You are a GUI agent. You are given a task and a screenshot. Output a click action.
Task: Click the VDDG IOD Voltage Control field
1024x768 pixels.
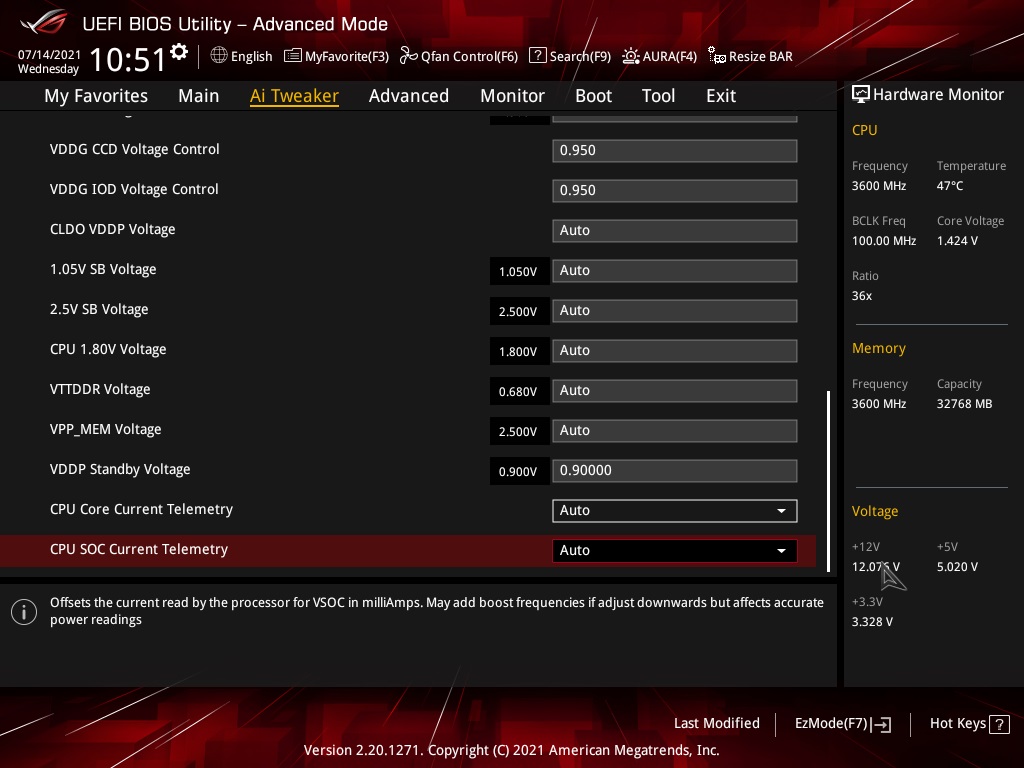click(675, 191)
